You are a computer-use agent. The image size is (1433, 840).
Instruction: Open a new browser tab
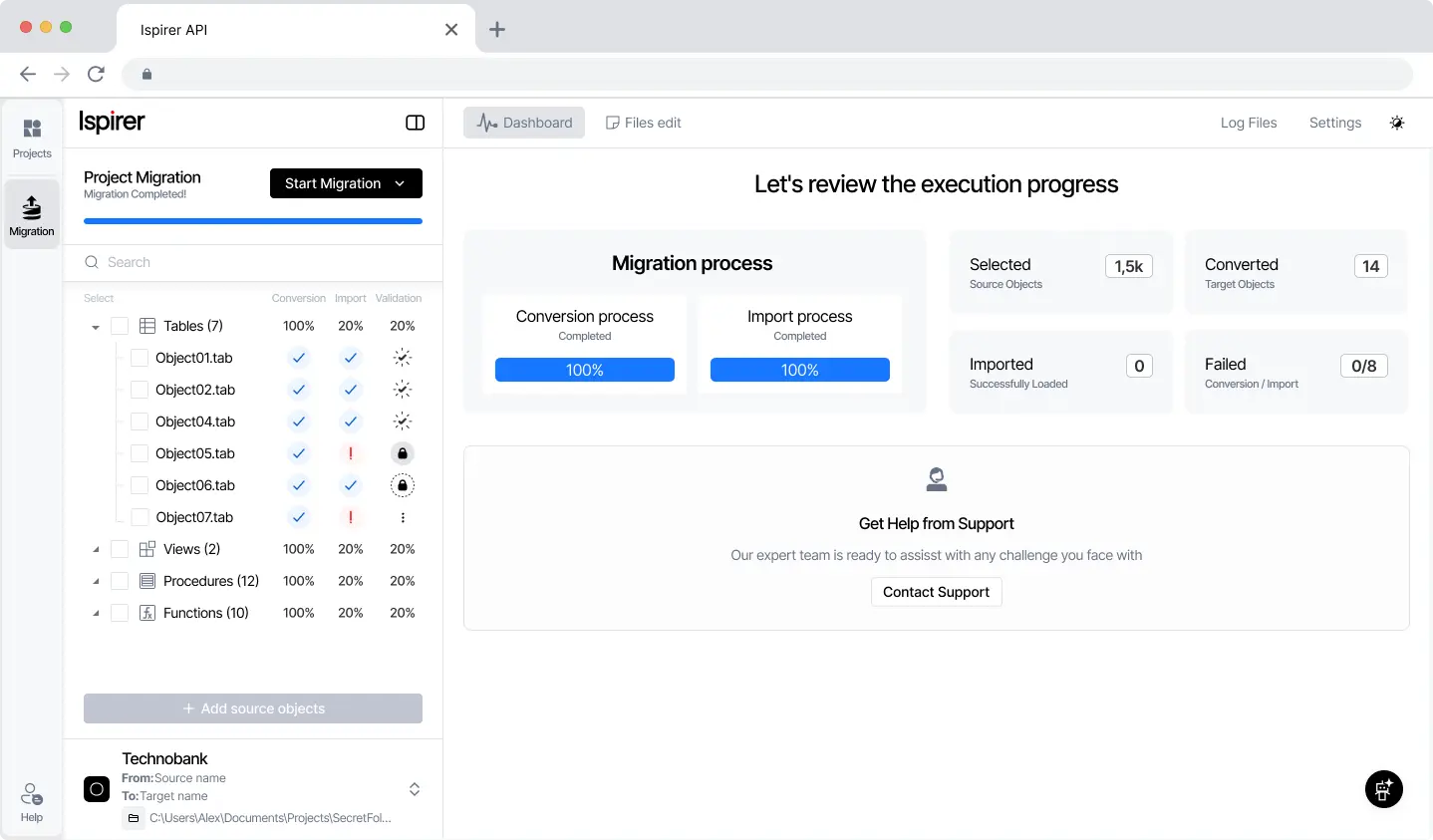[497, 30]
